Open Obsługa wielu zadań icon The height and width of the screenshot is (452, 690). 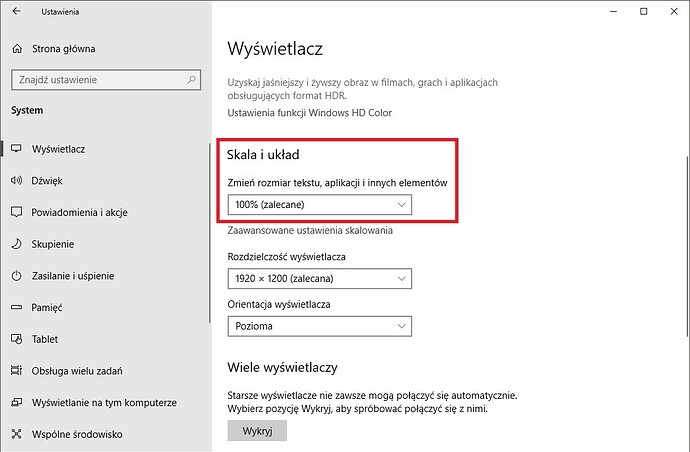click(16, 371)
